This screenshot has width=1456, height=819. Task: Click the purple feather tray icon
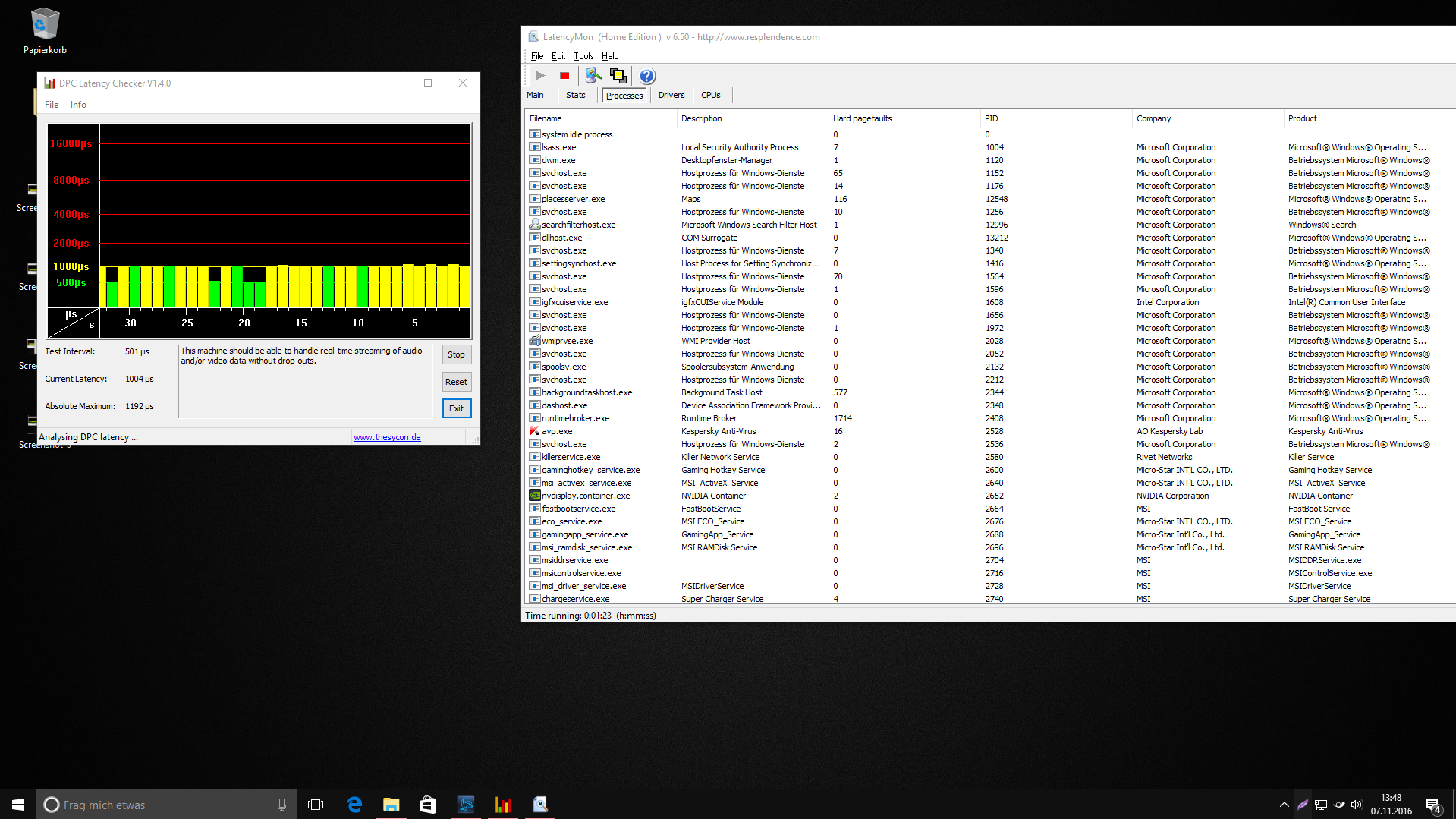[x=1302, y=805]
